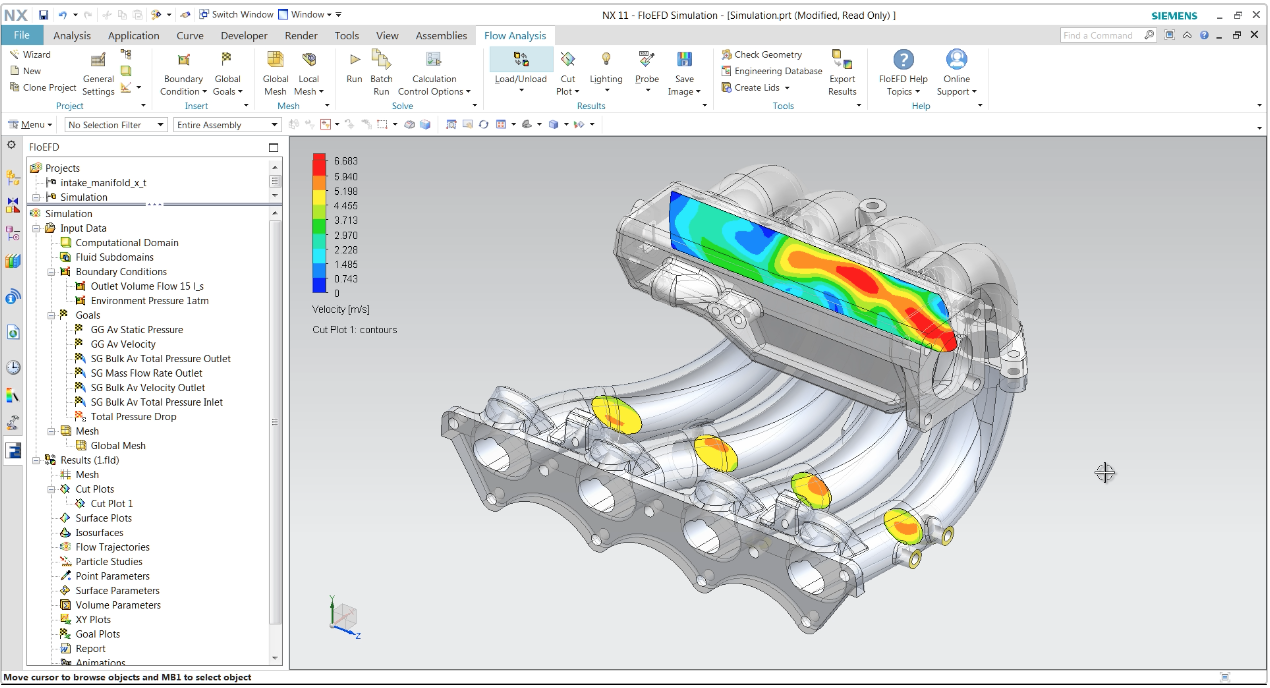Viewport: 1270px width, 688px height.
Task: Select GG Av Static Pressure goal
Action: coord(136,330)
